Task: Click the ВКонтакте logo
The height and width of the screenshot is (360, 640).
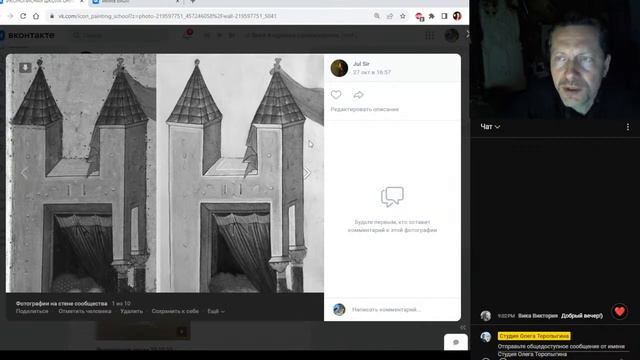Action: pos(27,36)
